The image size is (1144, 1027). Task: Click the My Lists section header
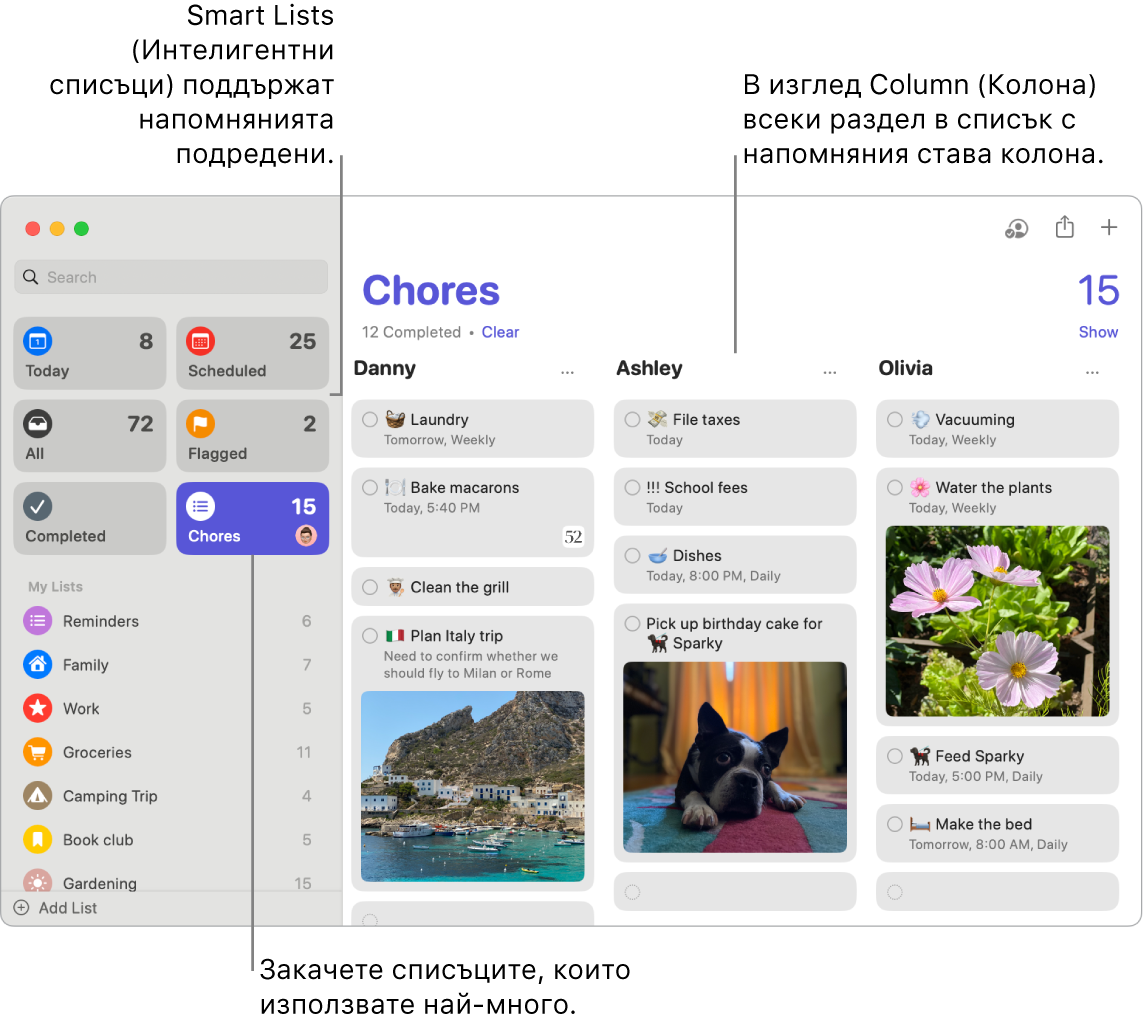[55, 586]
